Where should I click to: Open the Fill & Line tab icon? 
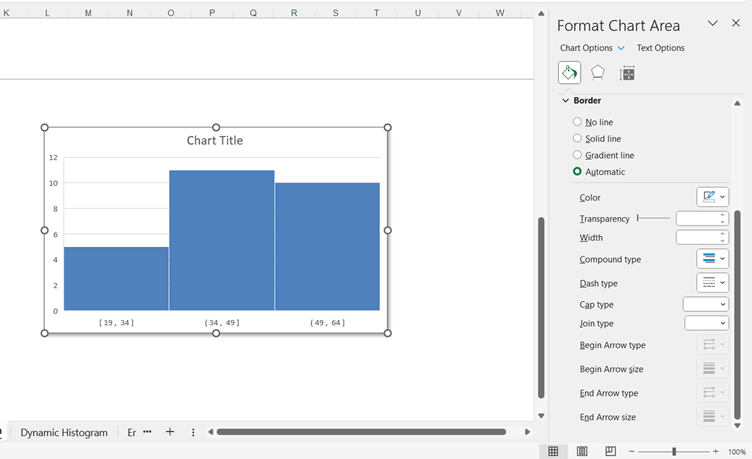click(x=569, y=72)
